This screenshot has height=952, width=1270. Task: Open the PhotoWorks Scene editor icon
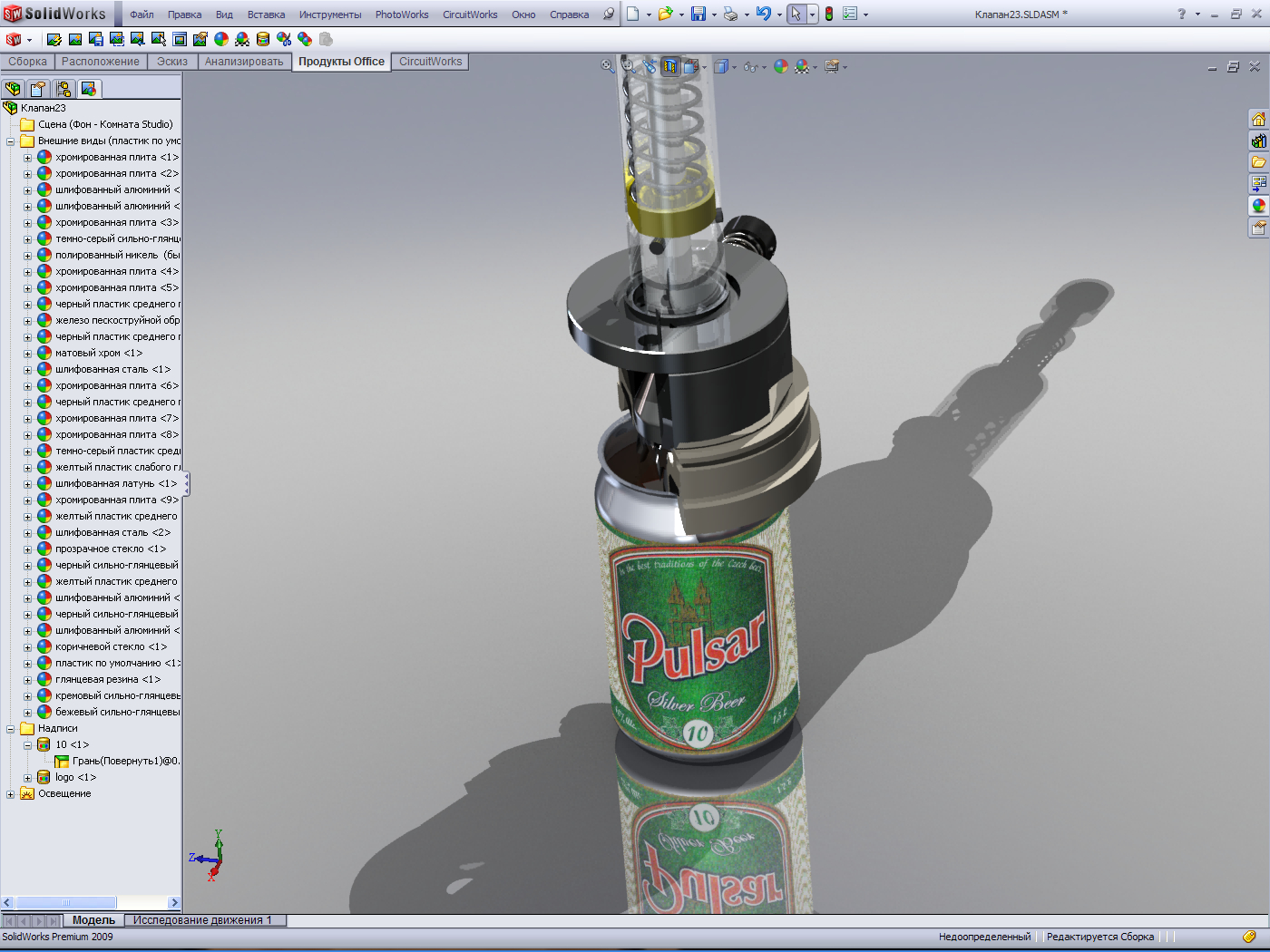tap(242, 39)
